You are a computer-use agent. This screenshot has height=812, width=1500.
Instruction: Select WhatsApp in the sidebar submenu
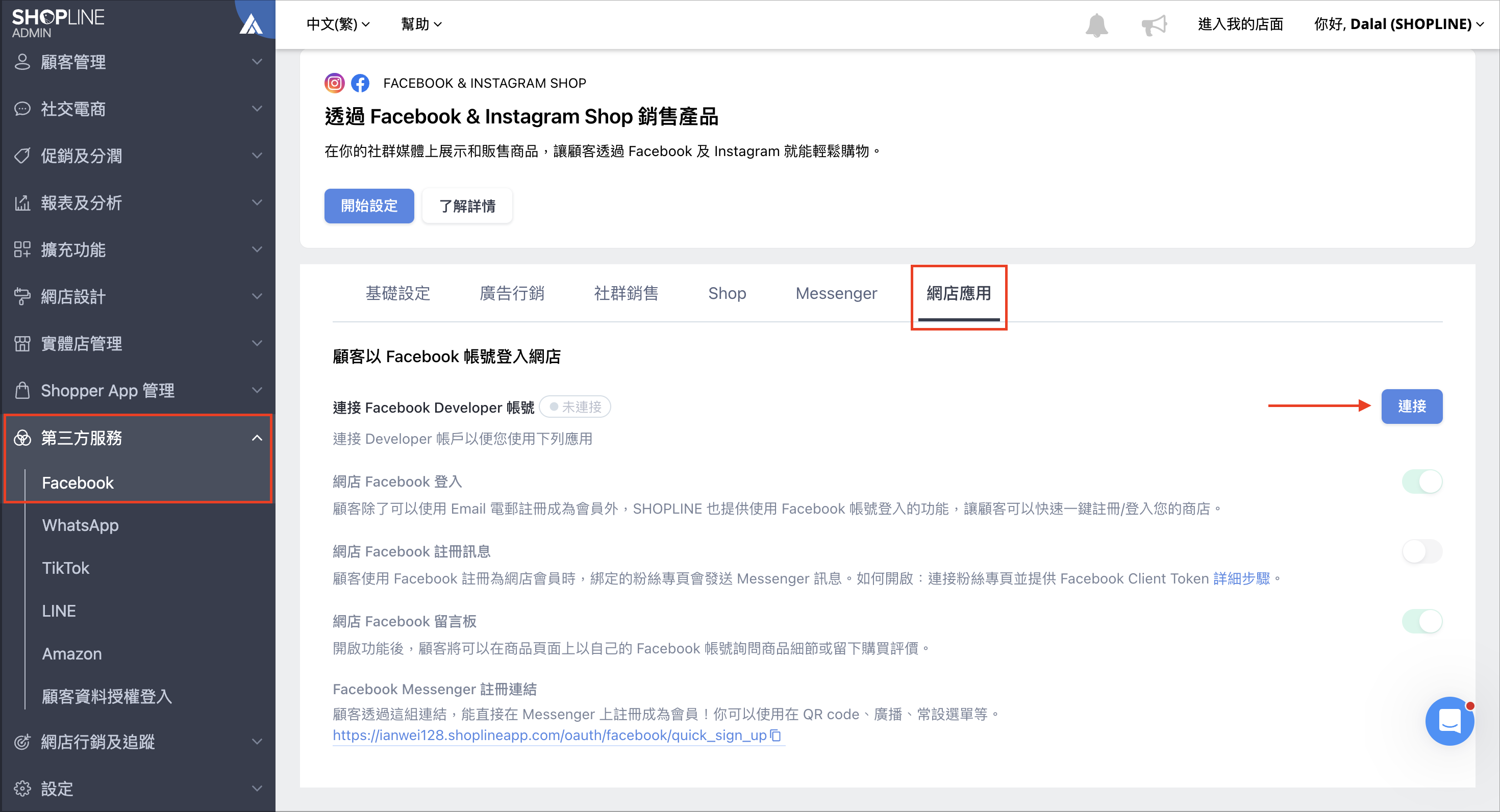tap(81, 525)
